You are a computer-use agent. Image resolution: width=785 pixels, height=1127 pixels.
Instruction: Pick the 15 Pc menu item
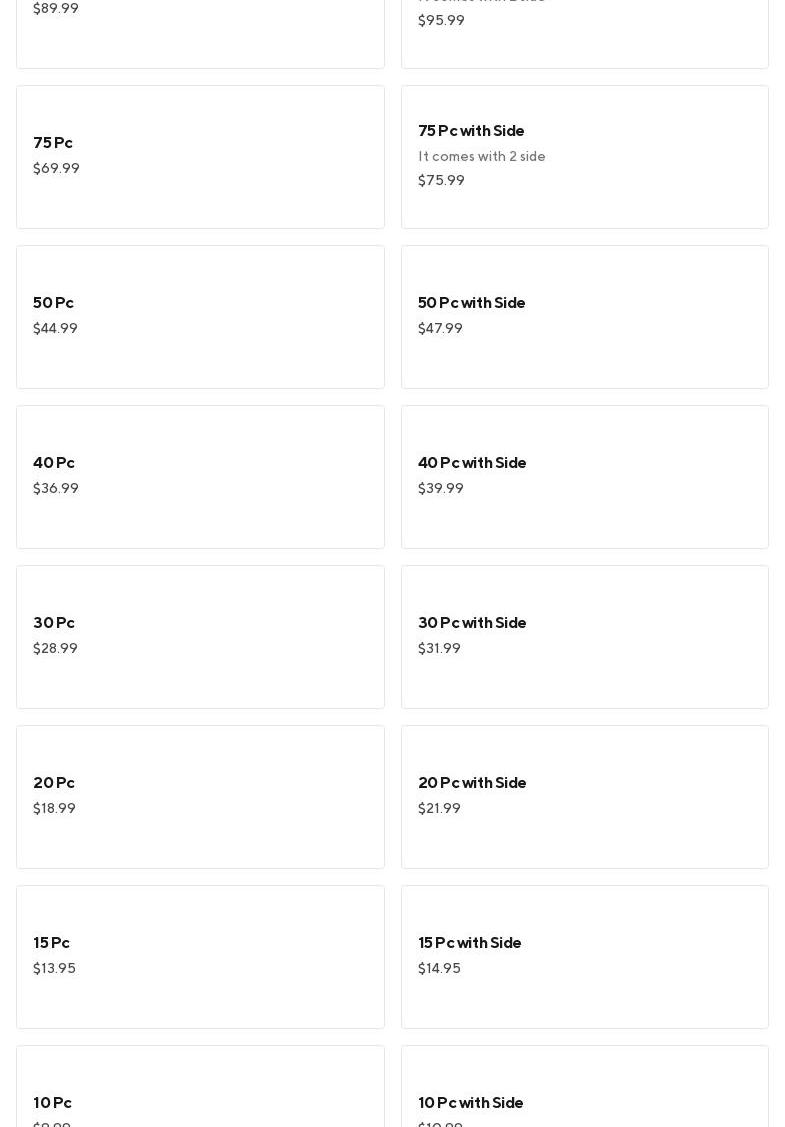pos(200,956)
